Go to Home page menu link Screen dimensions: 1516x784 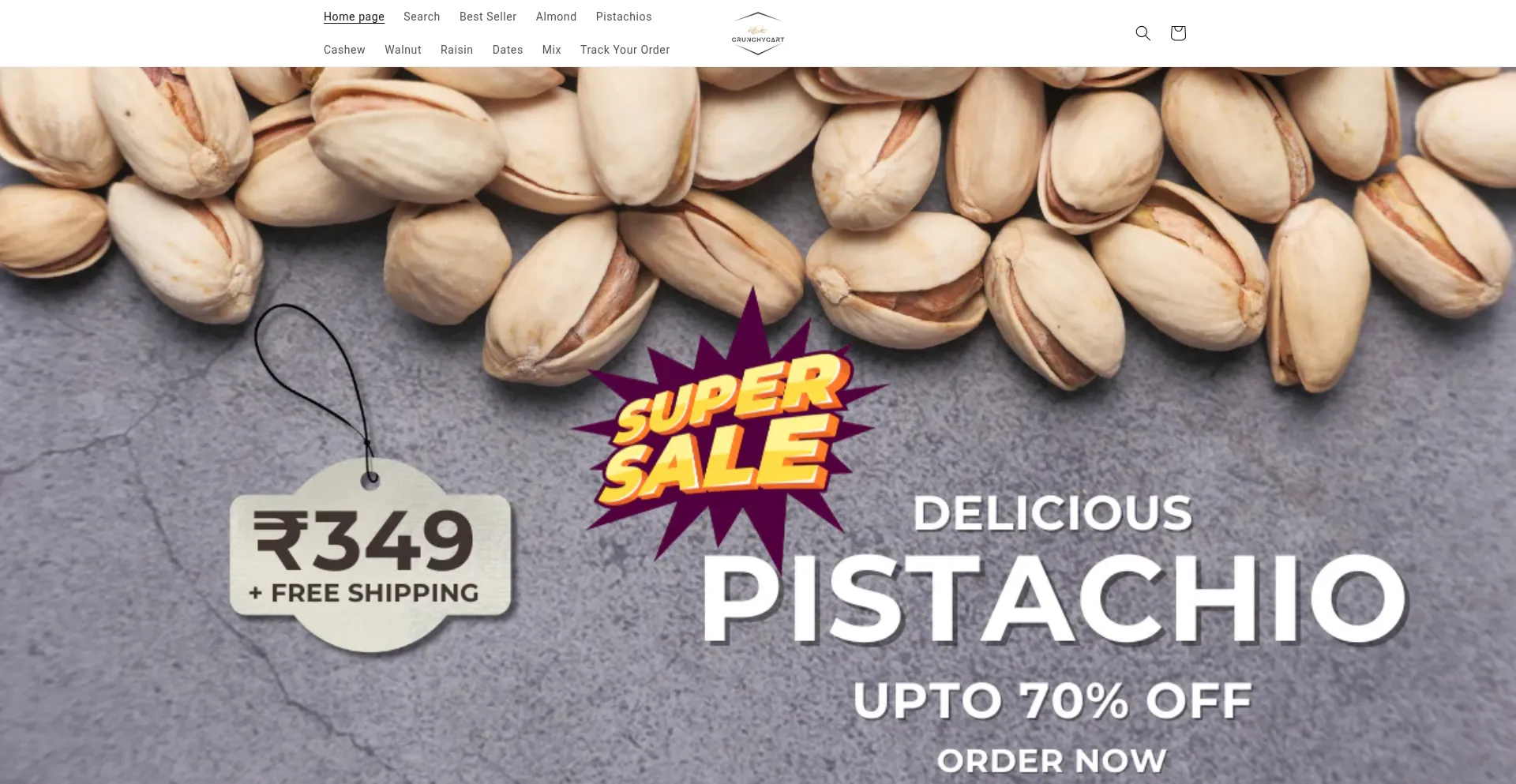tap(354, 17)
